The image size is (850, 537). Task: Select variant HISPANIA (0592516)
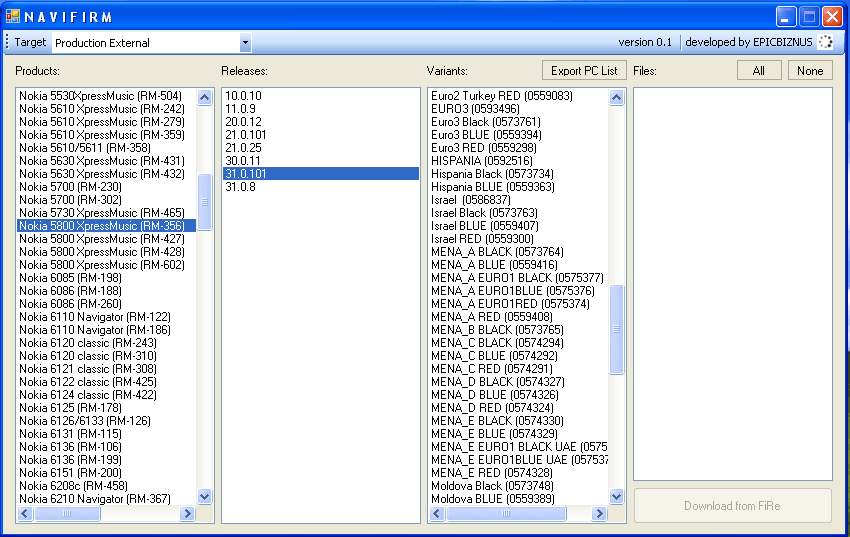click(519, 161)
